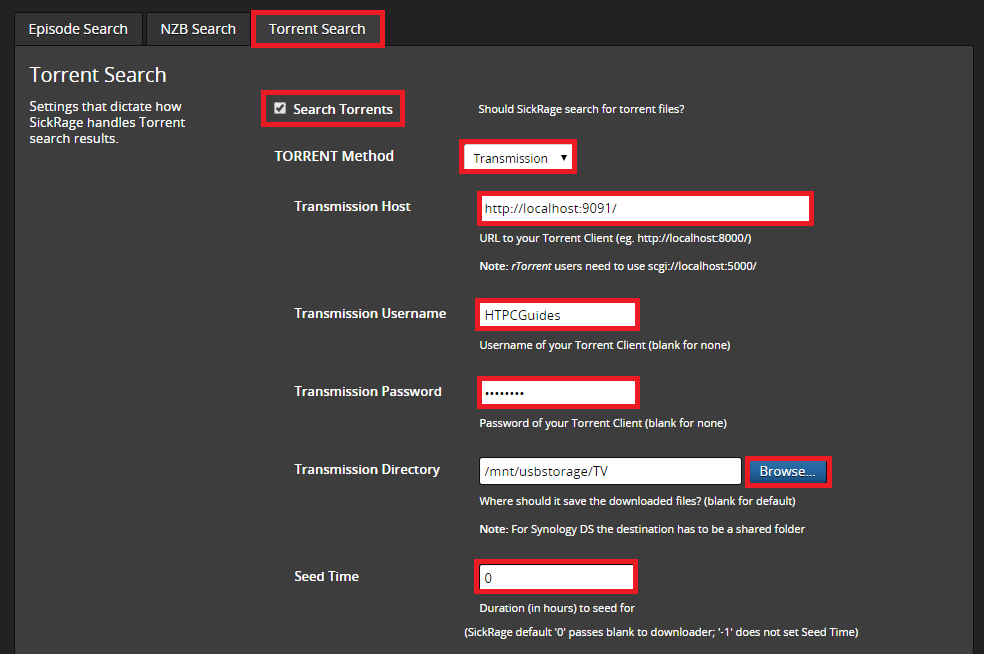Select the Transmission Directory path field
The width and height of the screenshot is (984, 654).
click(x=610, y=471)
